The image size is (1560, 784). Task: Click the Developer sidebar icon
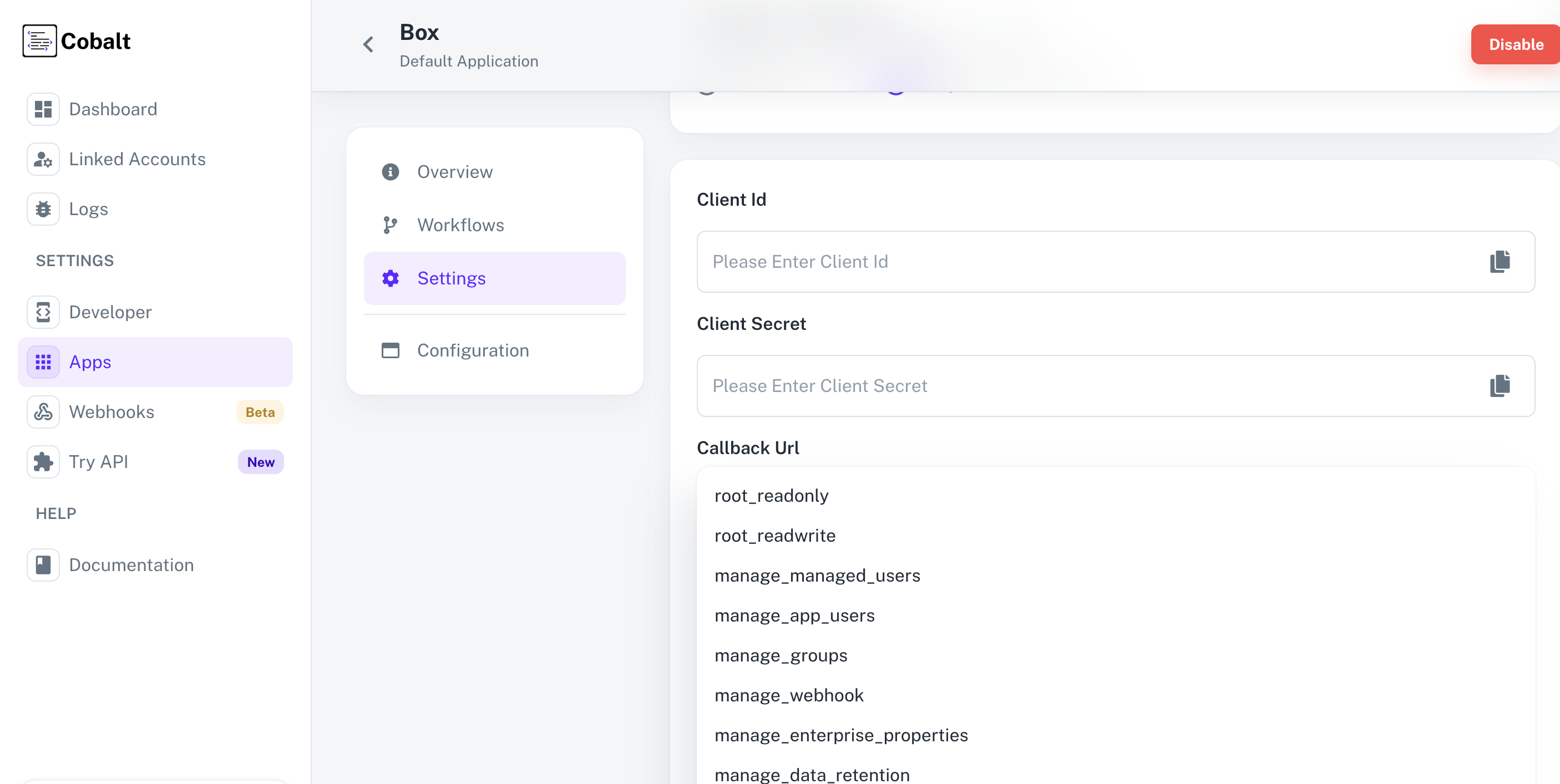pyautogui.click(x=43, y=312)
